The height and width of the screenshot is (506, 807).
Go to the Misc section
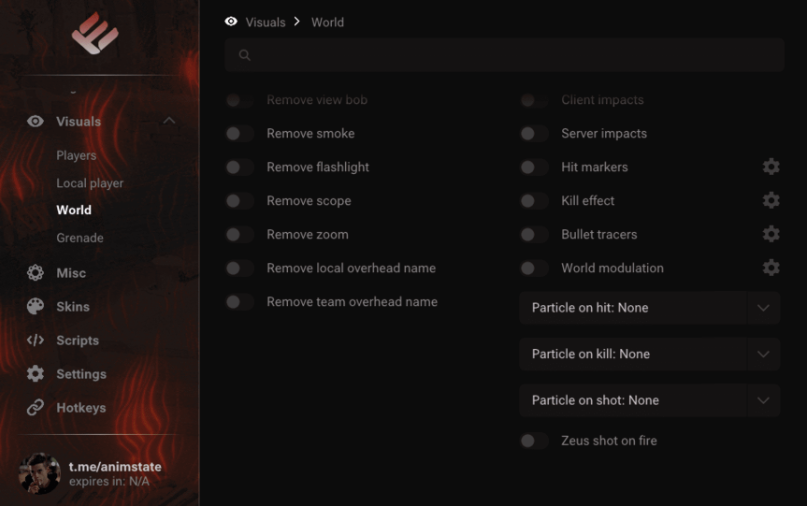click(x=71, y=273)
